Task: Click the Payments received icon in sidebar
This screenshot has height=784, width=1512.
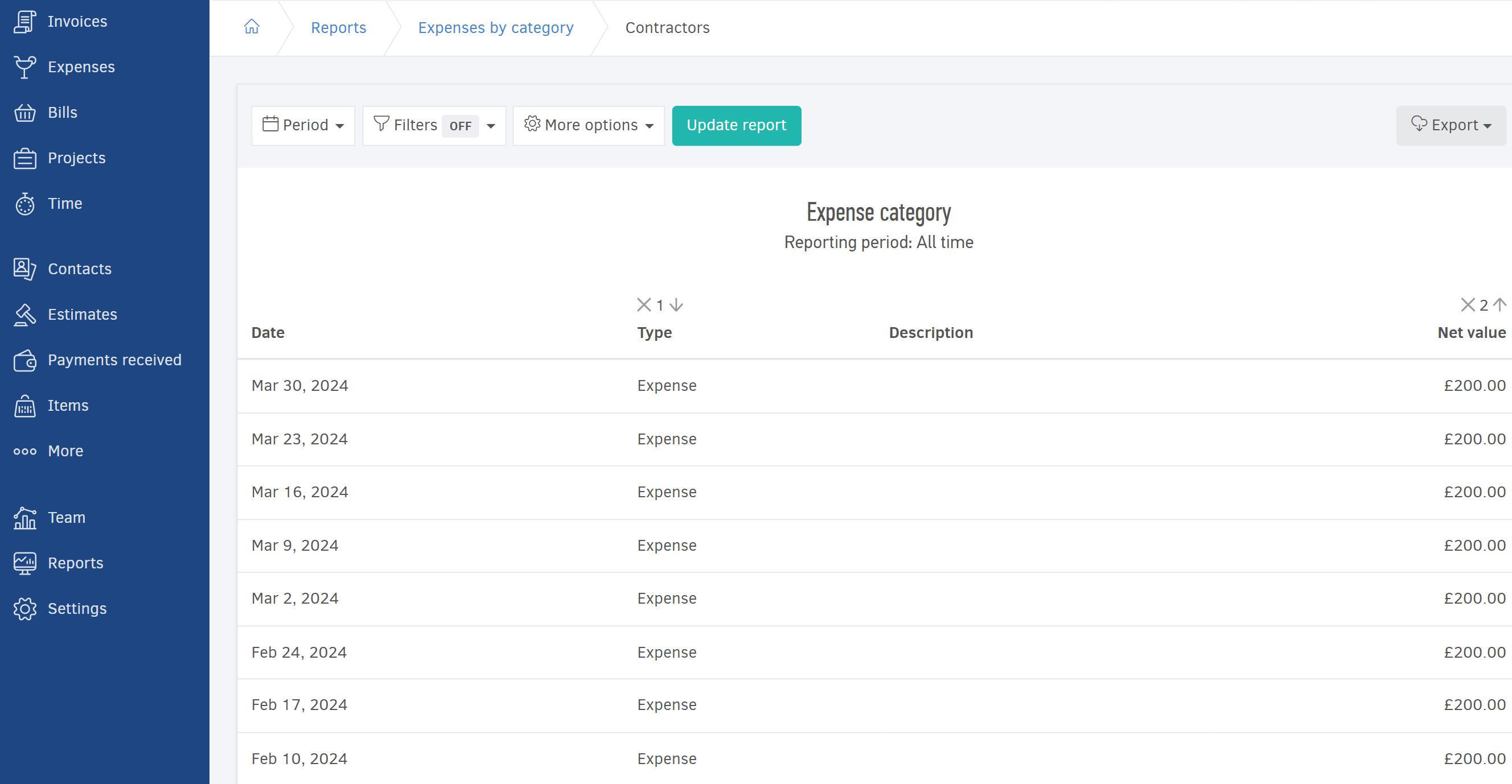Action: (x=25, y=360)
